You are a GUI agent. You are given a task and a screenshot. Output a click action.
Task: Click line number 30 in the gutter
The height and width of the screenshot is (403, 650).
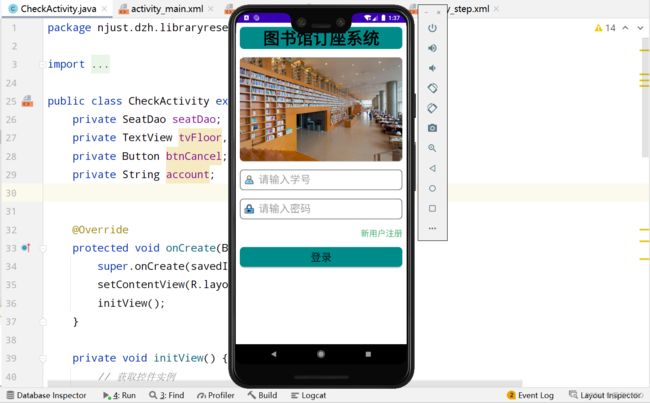(x=11, y=193)
